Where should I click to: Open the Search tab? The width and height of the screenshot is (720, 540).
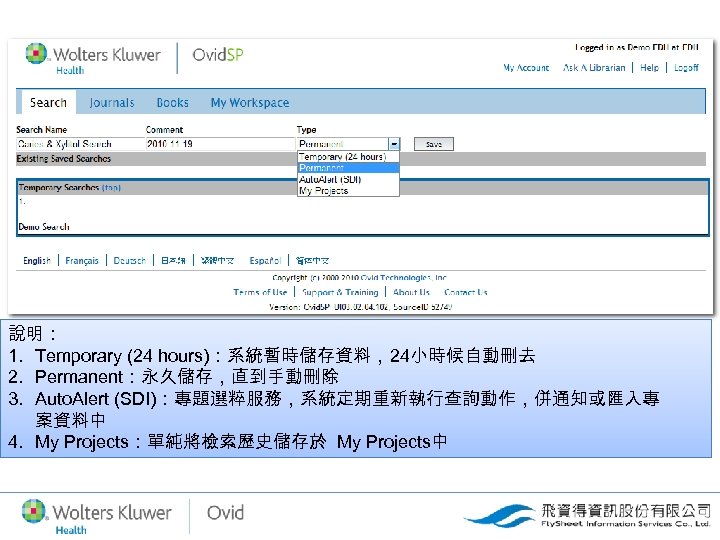48,102
